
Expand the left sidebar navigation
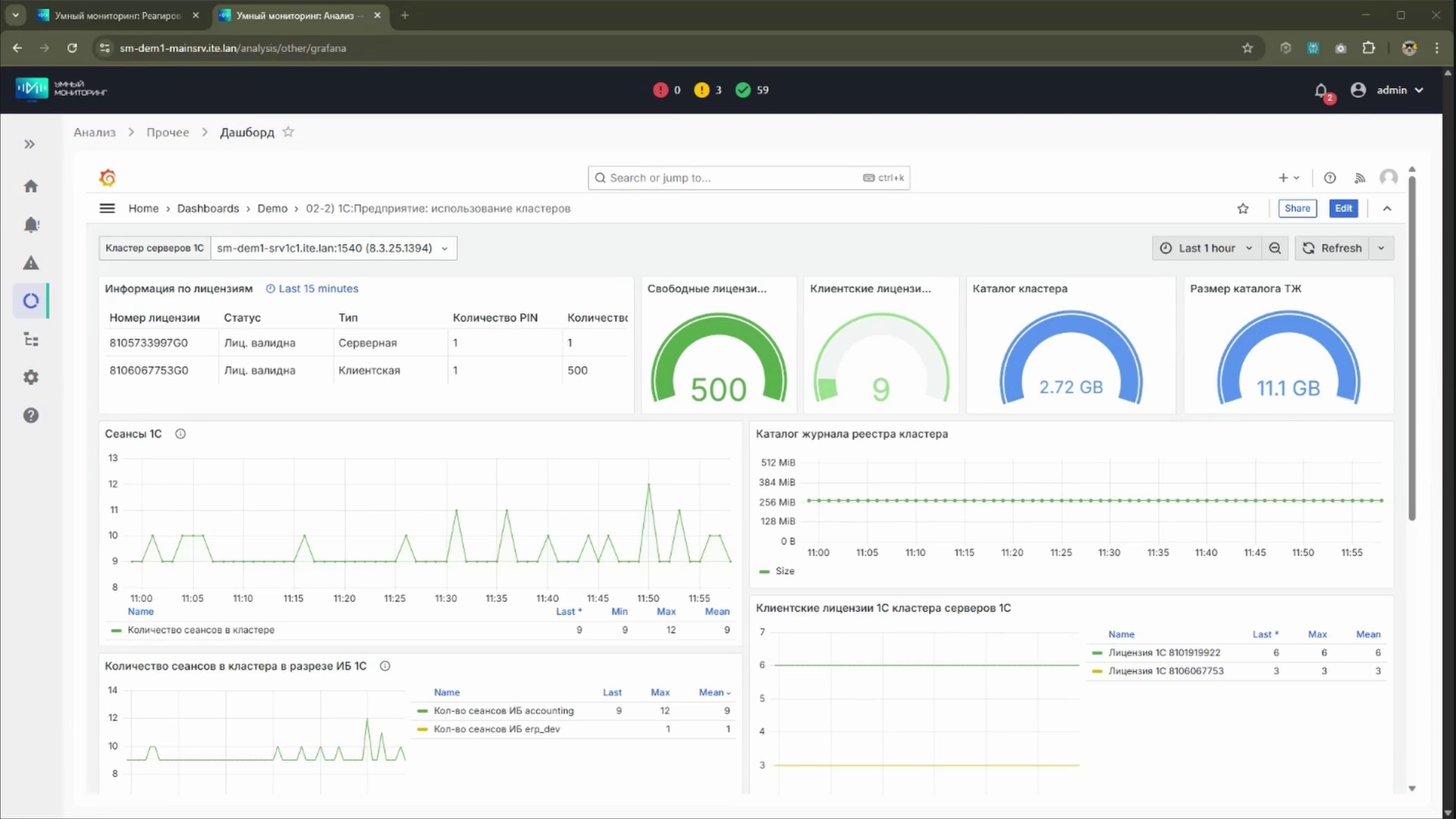[x=30, y=144]
